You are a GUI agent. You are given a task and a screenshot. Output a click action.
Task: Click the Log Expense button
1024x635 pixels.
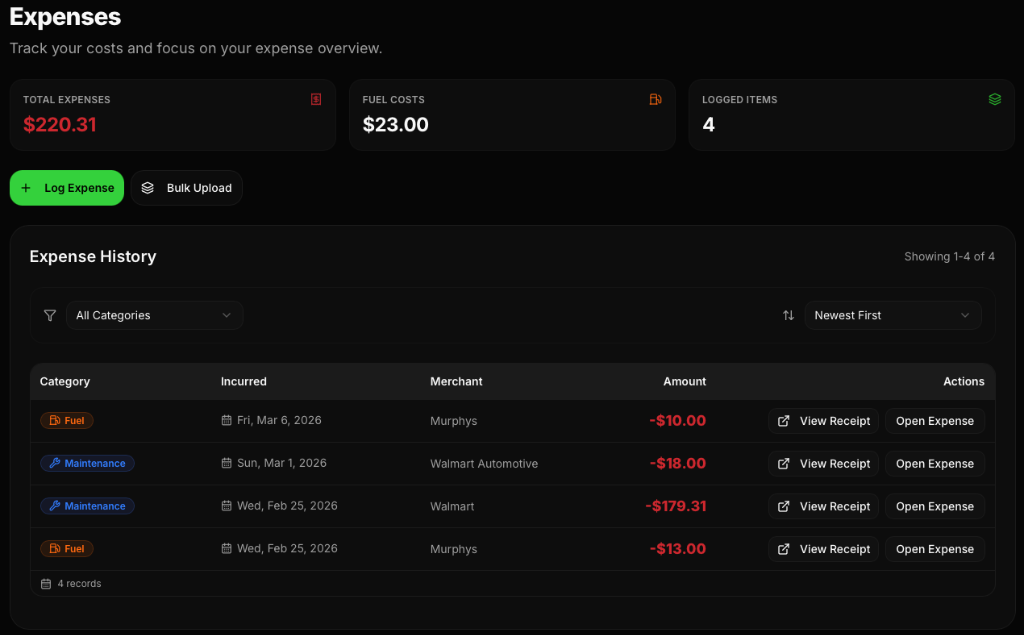pos(66,187)
